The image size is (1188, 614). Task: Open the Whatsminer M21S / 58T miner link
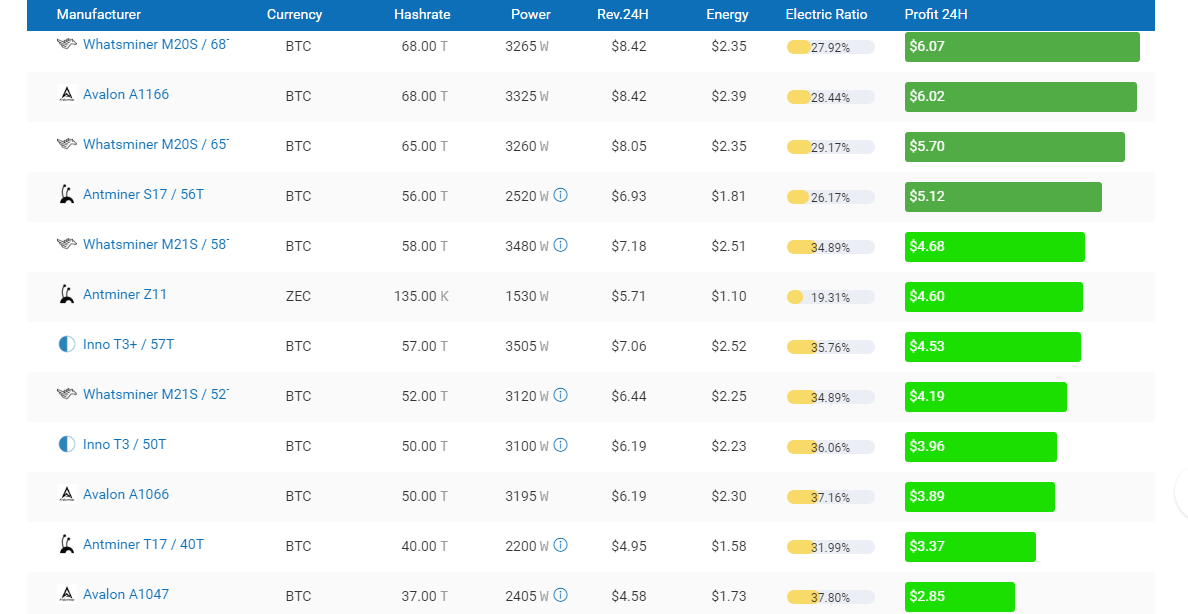[x=155, y=244]
